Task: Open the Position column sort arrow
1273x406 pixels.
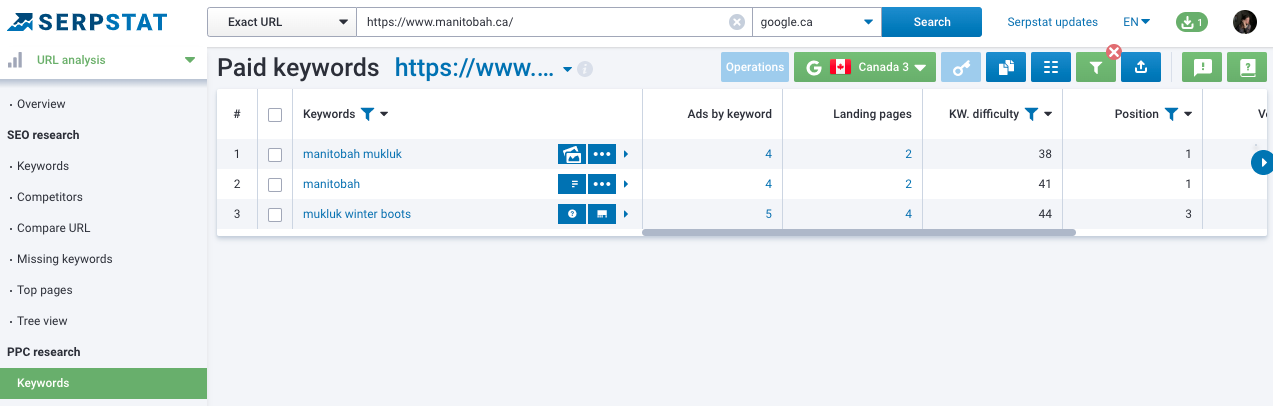Action: click(x=1188, y=115)
